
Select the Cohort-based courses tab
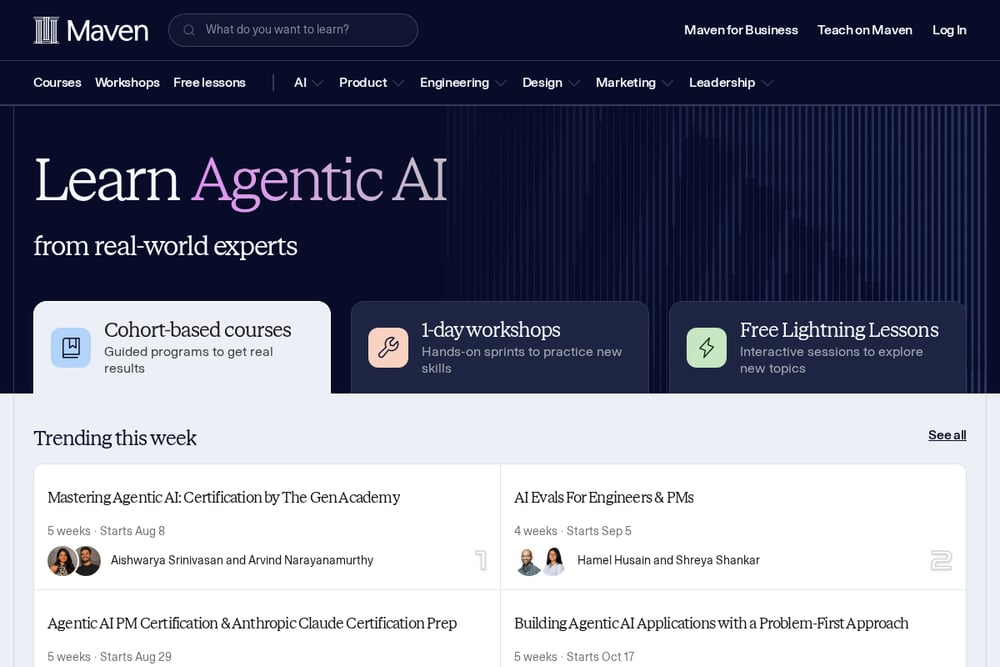tap(182, 348)
